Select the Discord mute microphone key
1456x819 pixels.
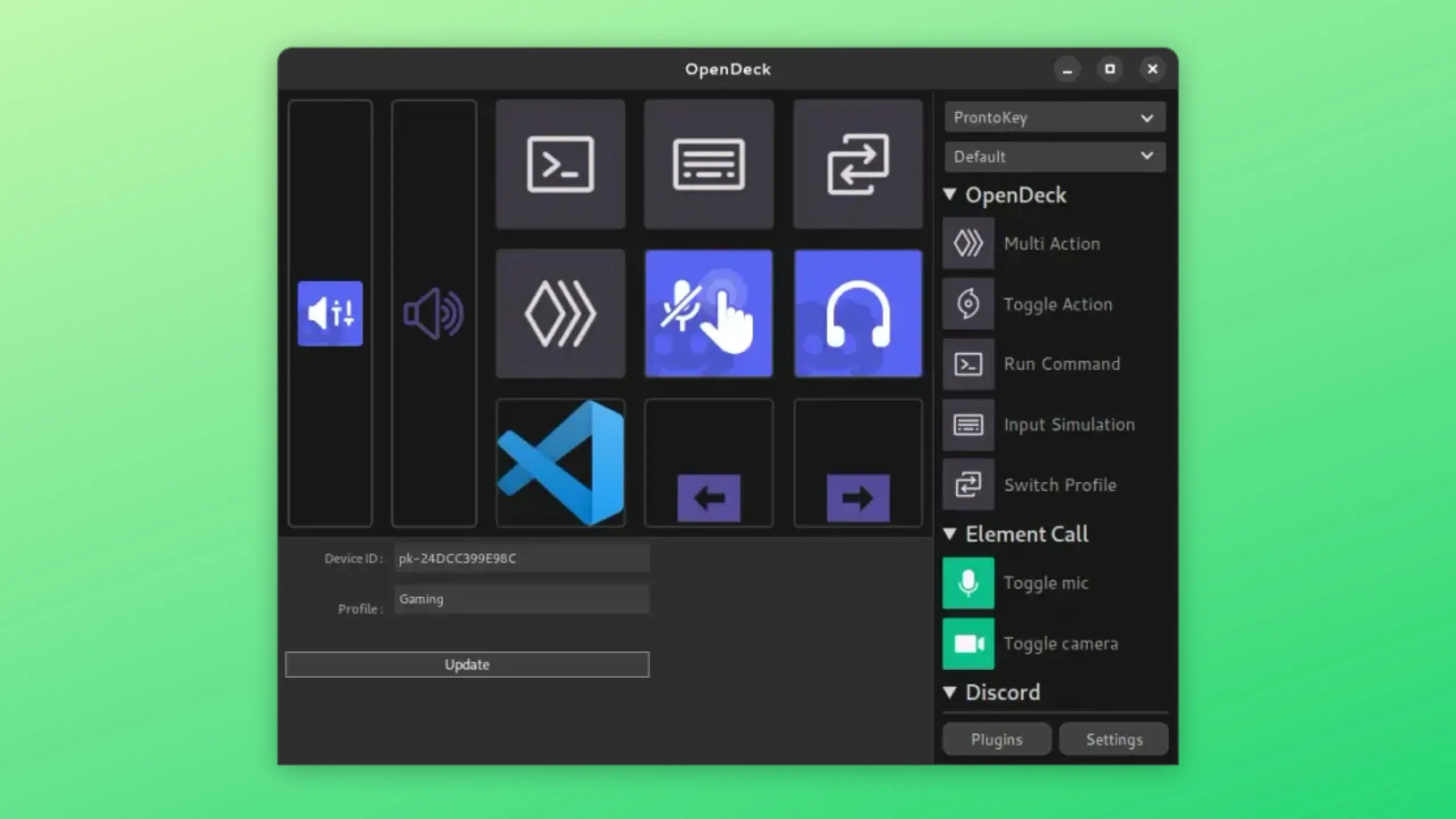click(709, 313)
